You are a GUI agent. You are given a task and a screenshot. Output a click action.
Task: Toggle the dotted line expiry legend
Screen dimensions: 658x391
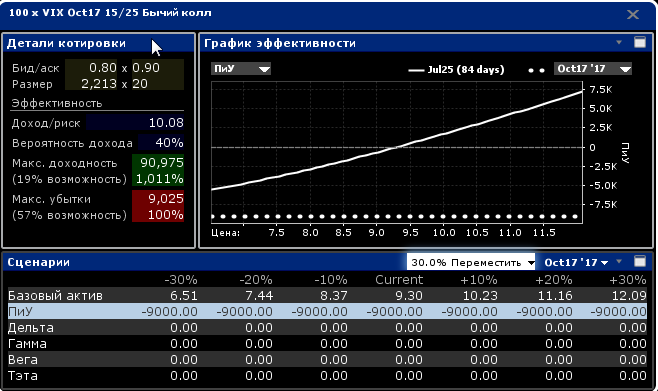536,70
